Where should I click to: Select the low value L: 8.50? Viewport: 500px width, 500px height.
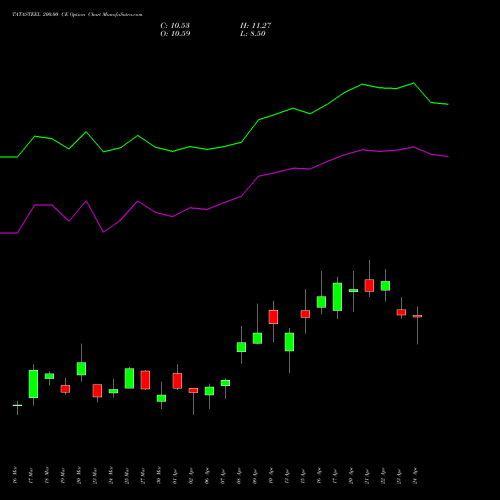[x=253, y=34]
